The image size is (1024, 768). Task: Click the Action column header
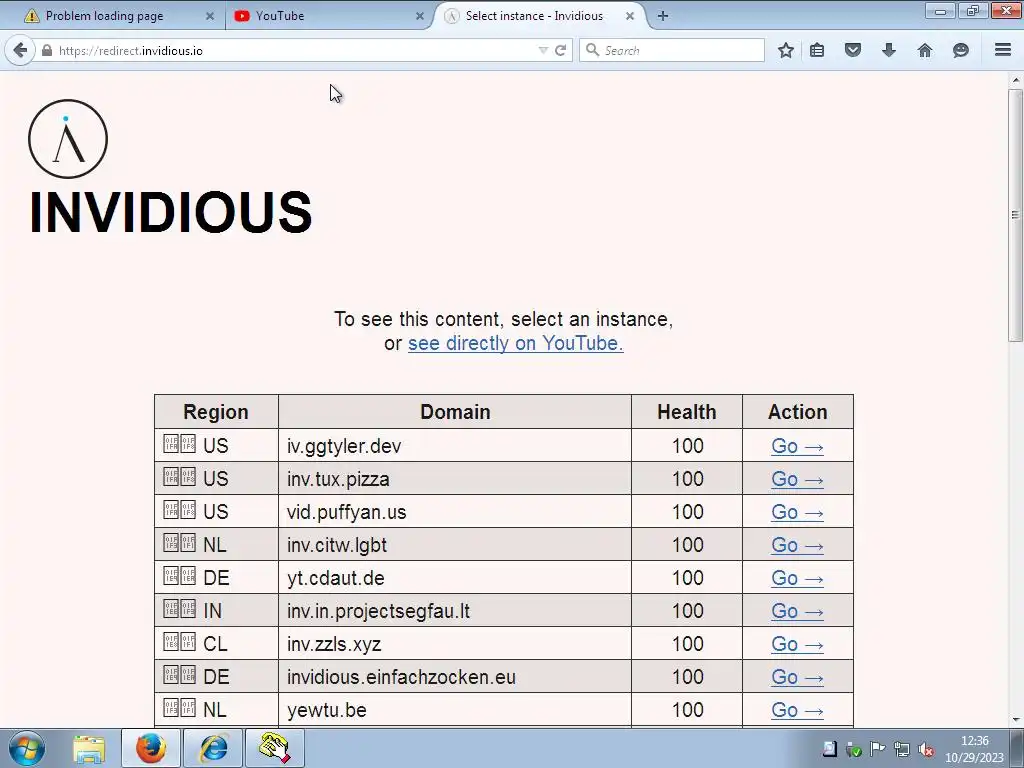point(797,412)
